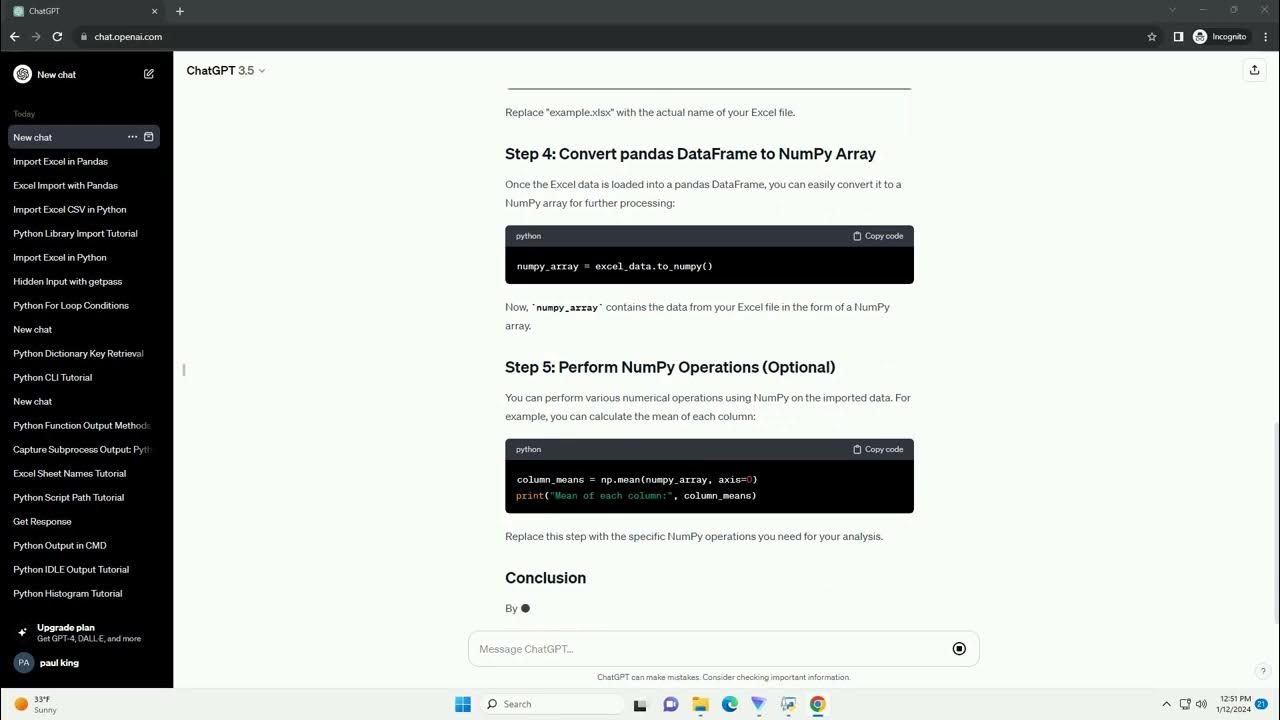The width and height of the screenshot is (1280, 720).
Task: Open Windows Start menu
Action: tap(463, 704)
